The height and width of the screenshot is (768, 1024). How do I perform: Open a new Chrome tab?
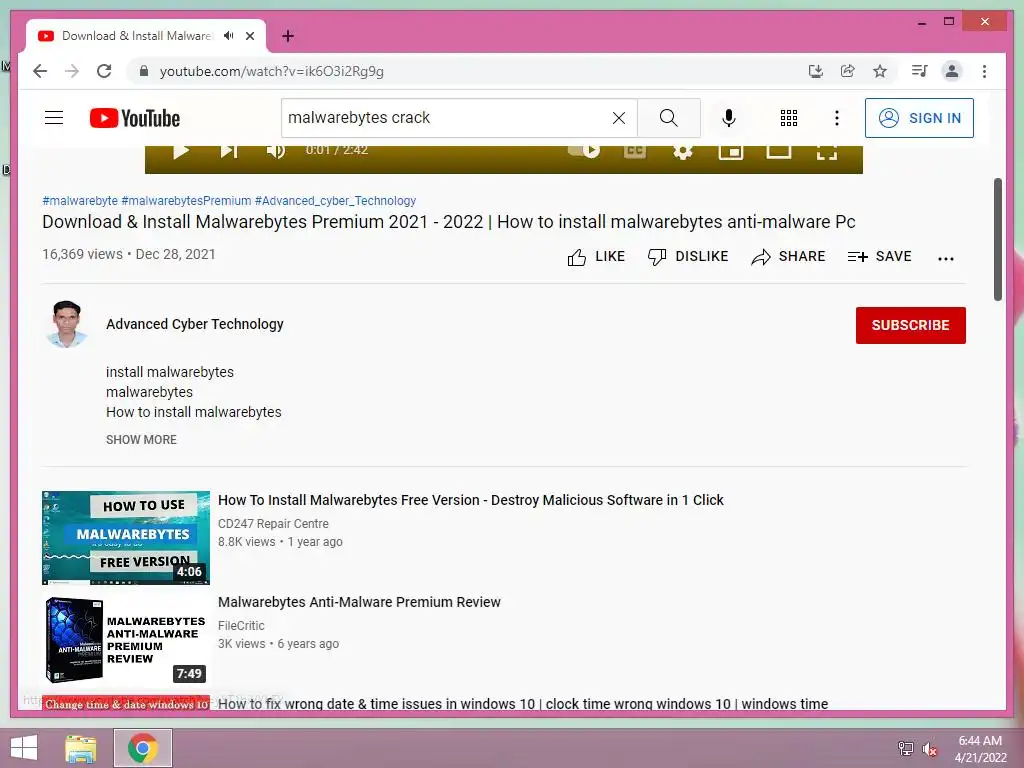tap(288, 36)
